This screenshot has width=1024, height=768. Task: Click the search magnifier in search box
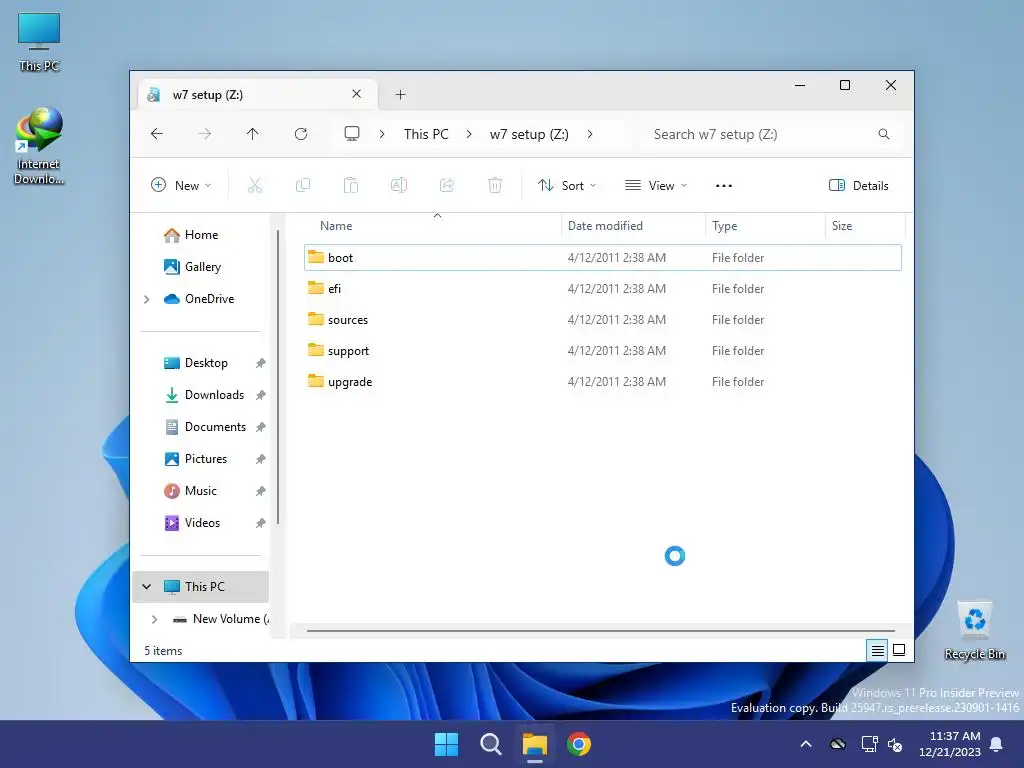click(884, 134)
